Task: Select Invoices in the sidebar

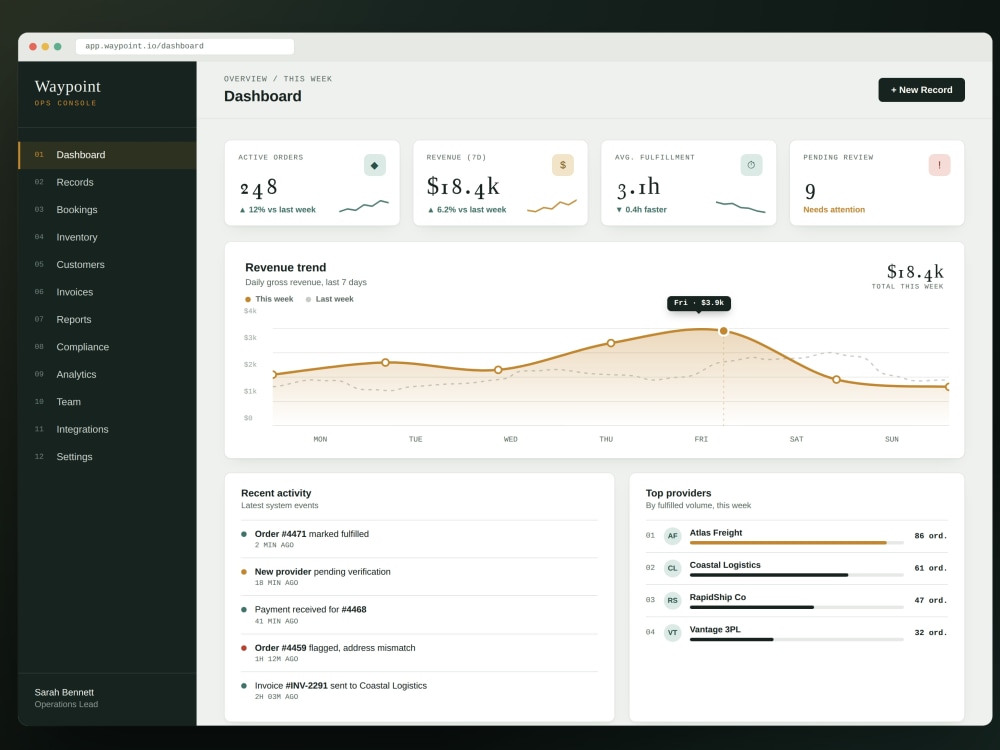Action: coord(107,292)
